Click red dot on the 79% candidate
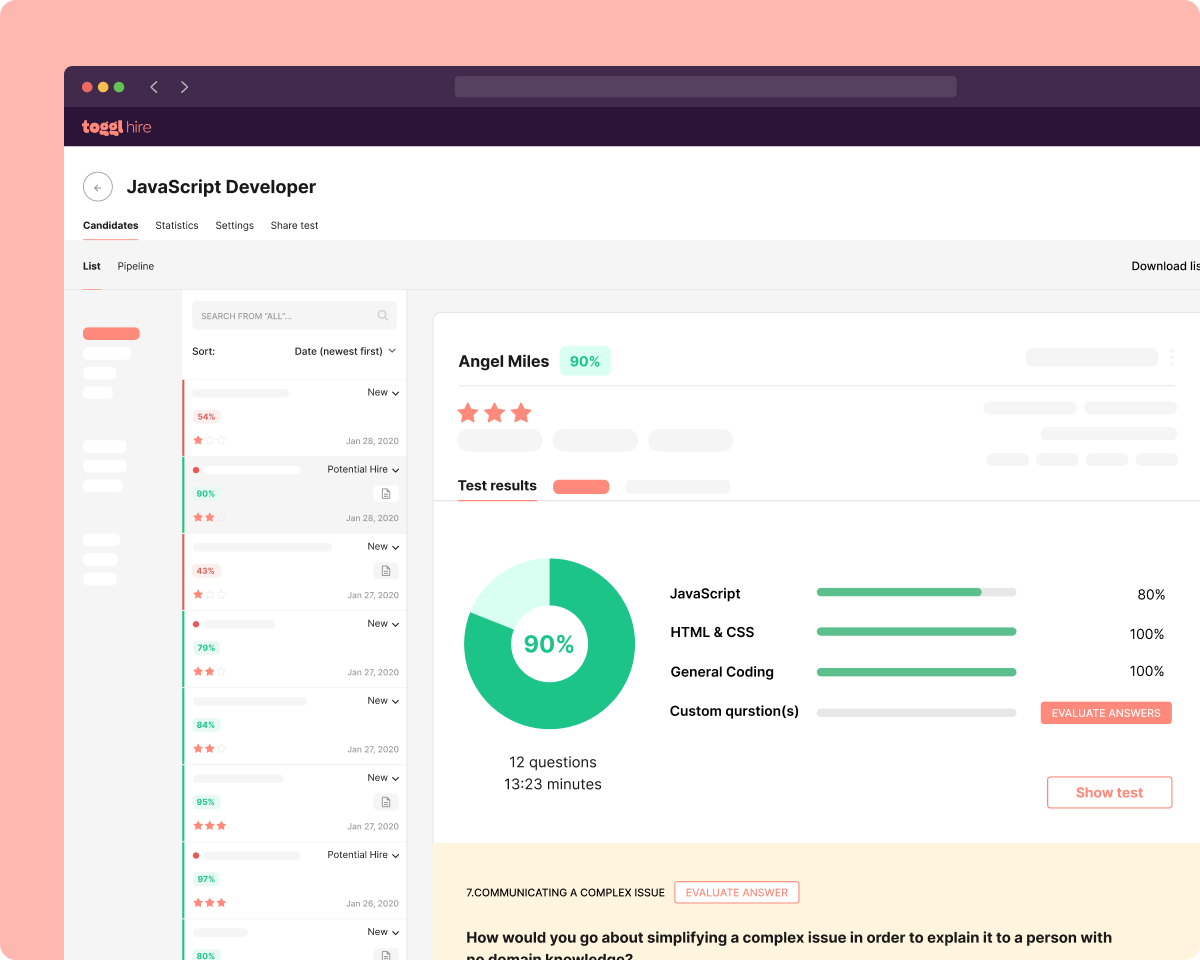 pos(196,624)
